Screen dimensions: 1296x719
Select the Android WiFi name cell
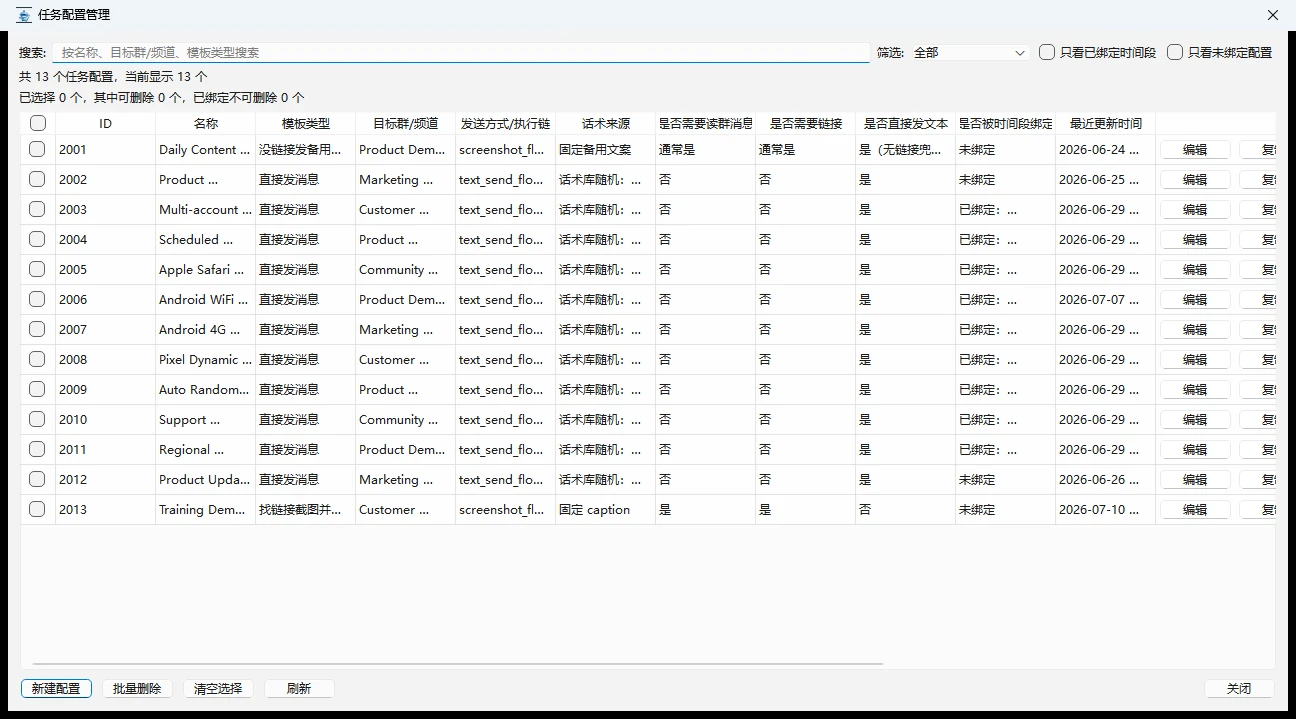click(x=205, y=299)
